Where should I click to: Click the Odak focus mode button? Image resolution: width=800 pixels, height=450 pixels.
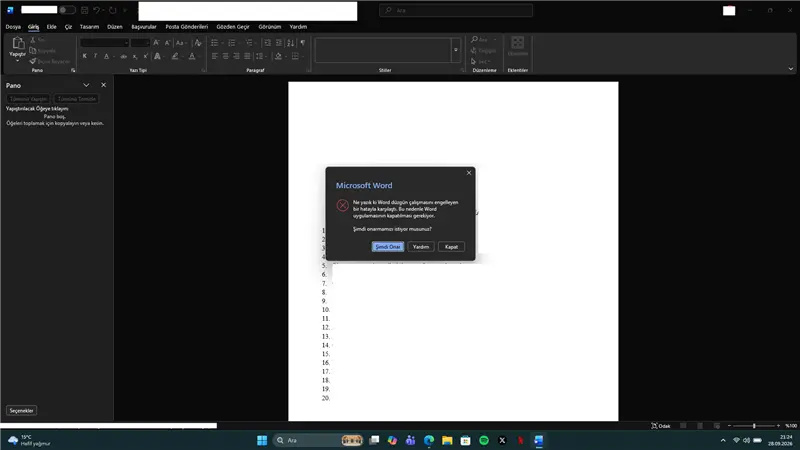tap(661, 426)
